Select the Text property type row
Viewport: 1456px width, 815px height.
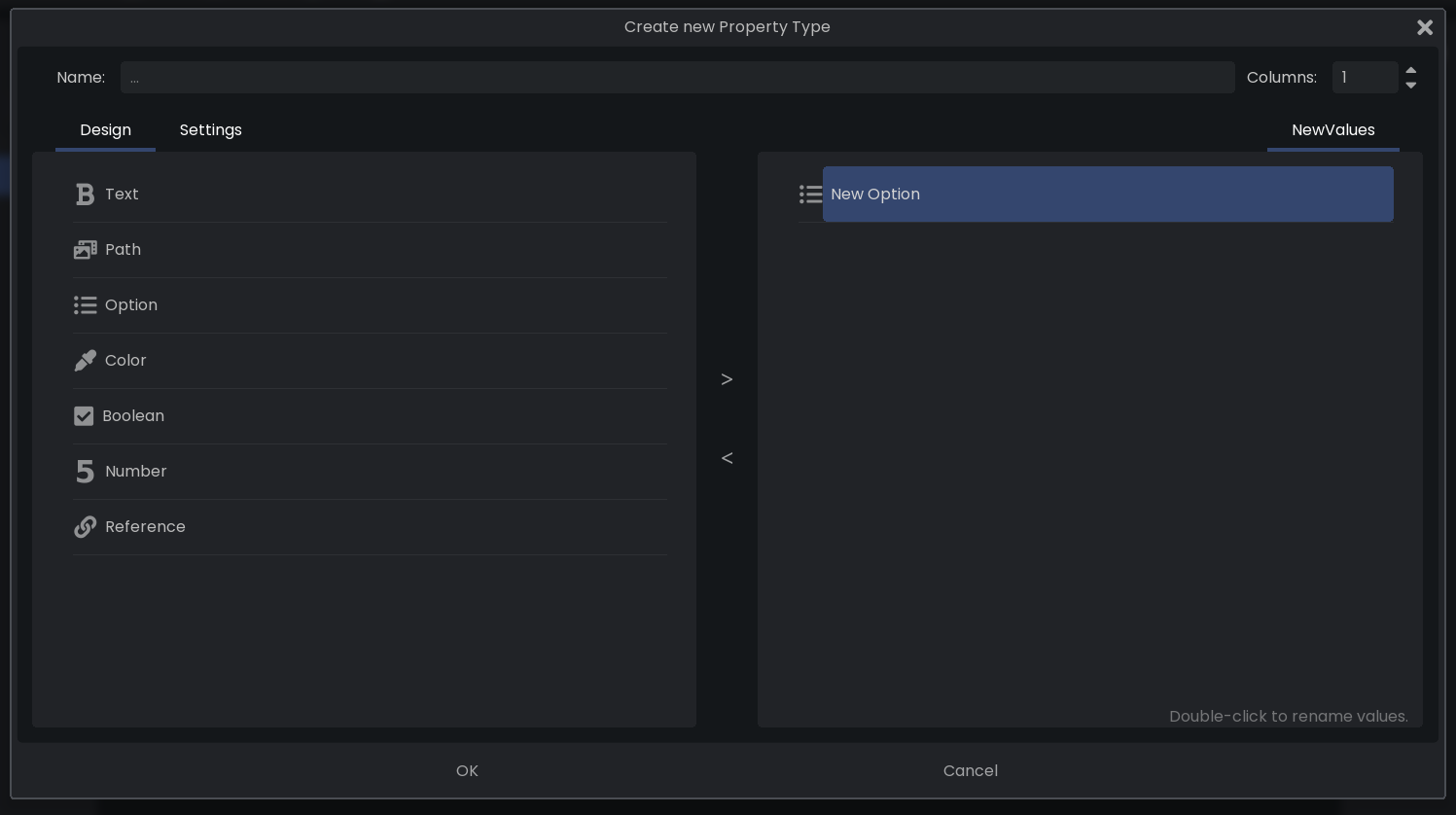pyautogui.click(x=370, y=195)
